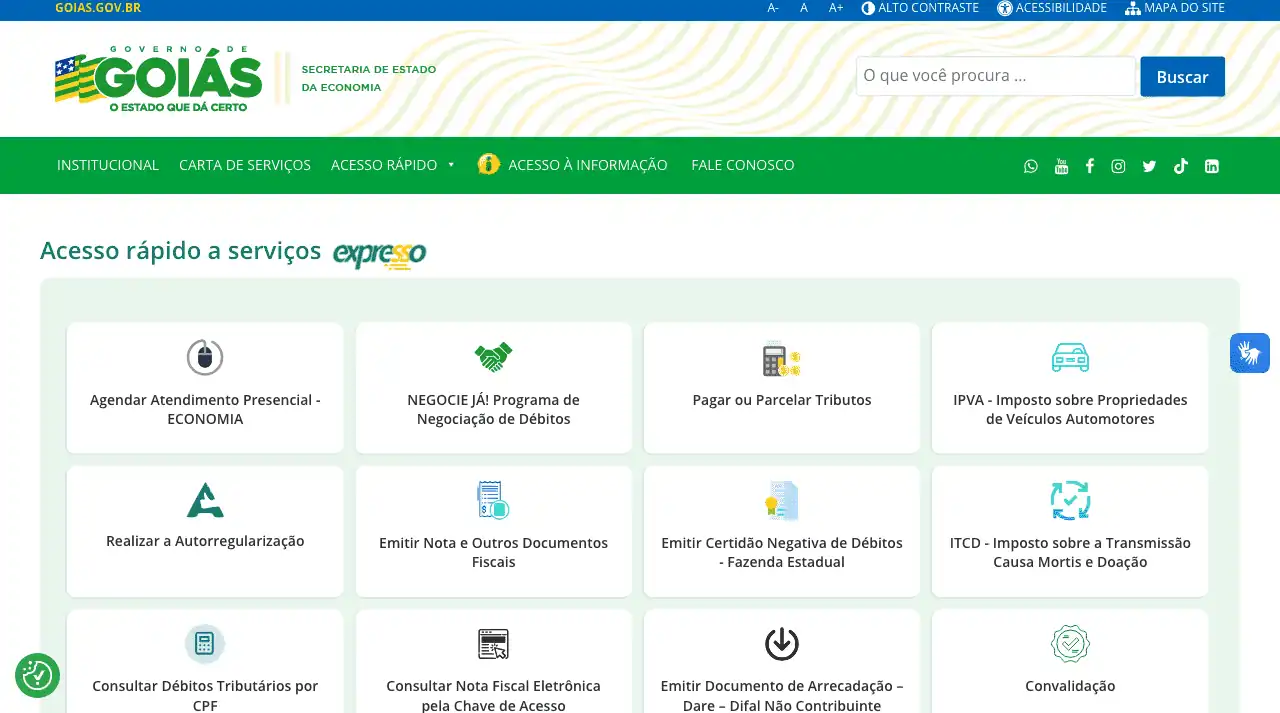This screenshot has width=1280, height=713.
Task: Expand the Acesso Rápido dropdown menu
Action: click(393, 165)
